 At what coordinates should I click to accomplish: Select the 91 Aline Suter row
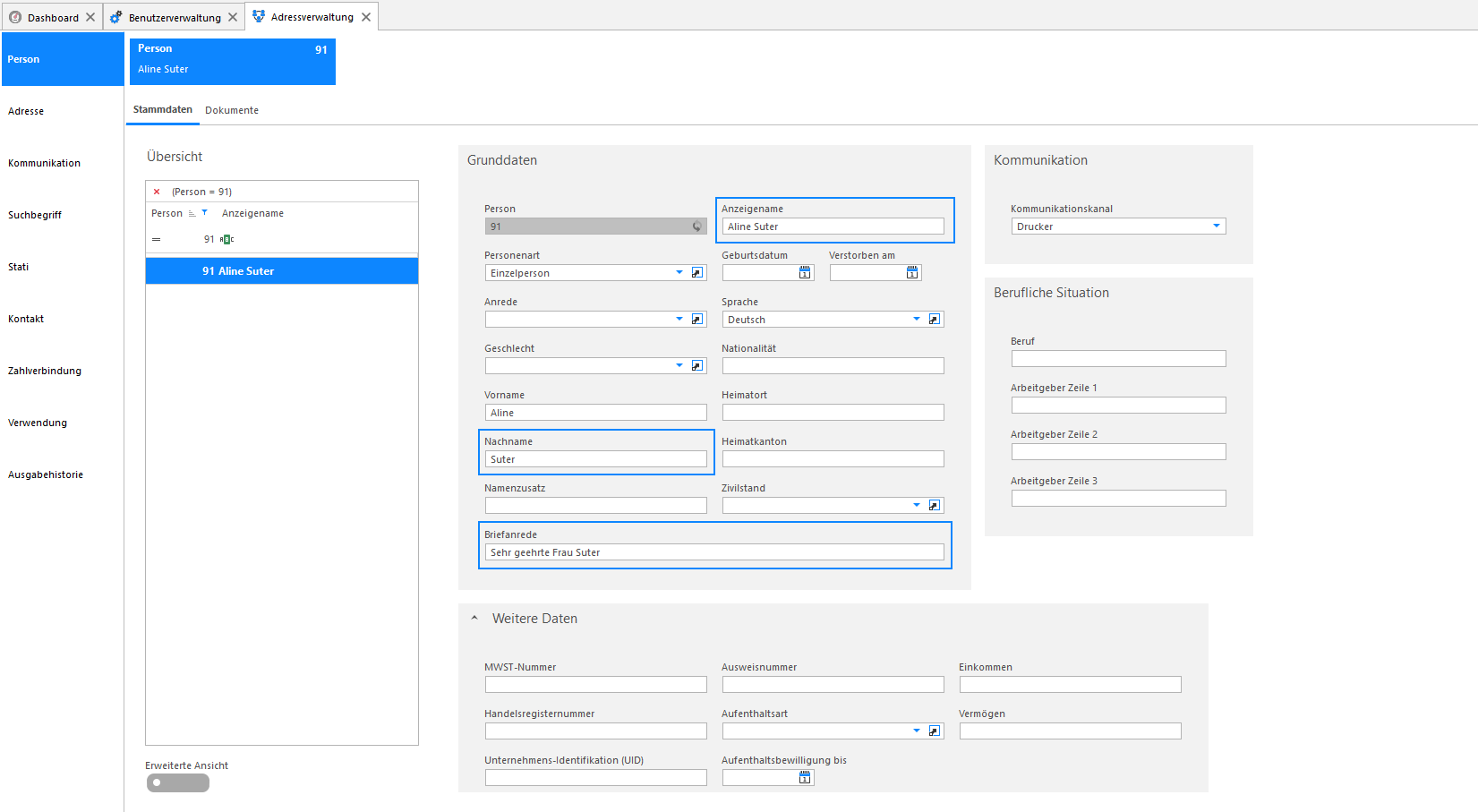click(x=282, y=271)
